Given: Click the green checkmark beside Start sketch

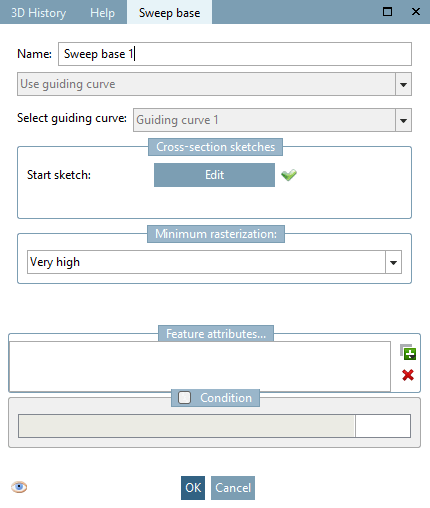Looking at the screenshot, I should (x=289, y=175).
